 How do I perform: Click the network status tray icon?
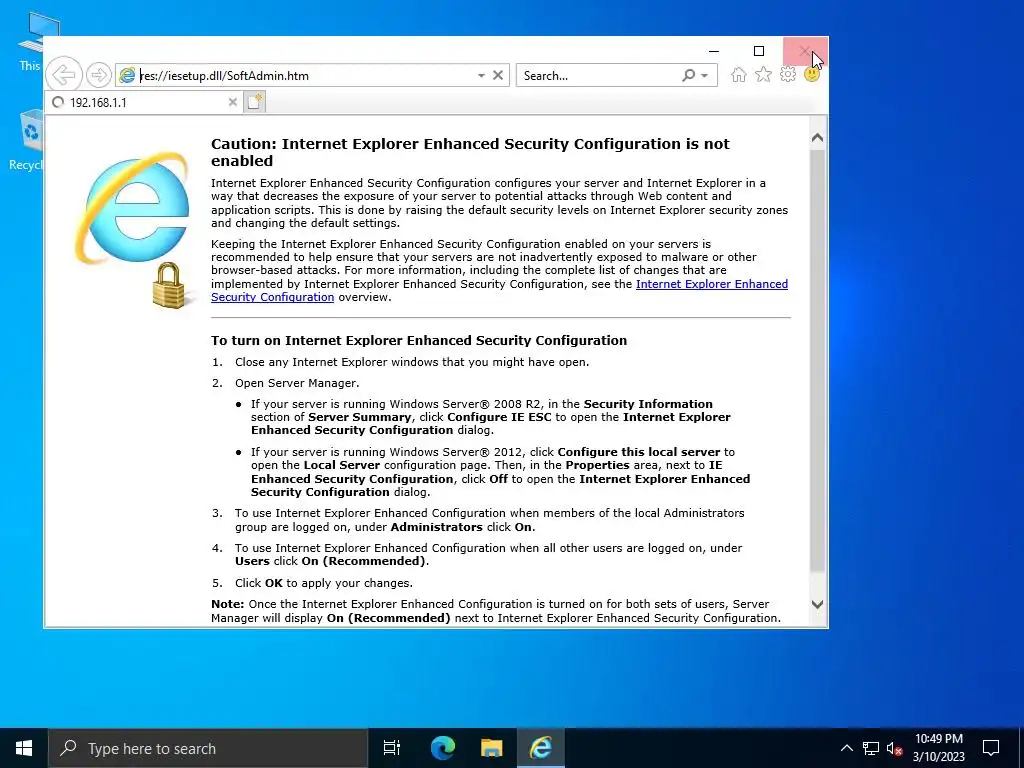point(871,748)
